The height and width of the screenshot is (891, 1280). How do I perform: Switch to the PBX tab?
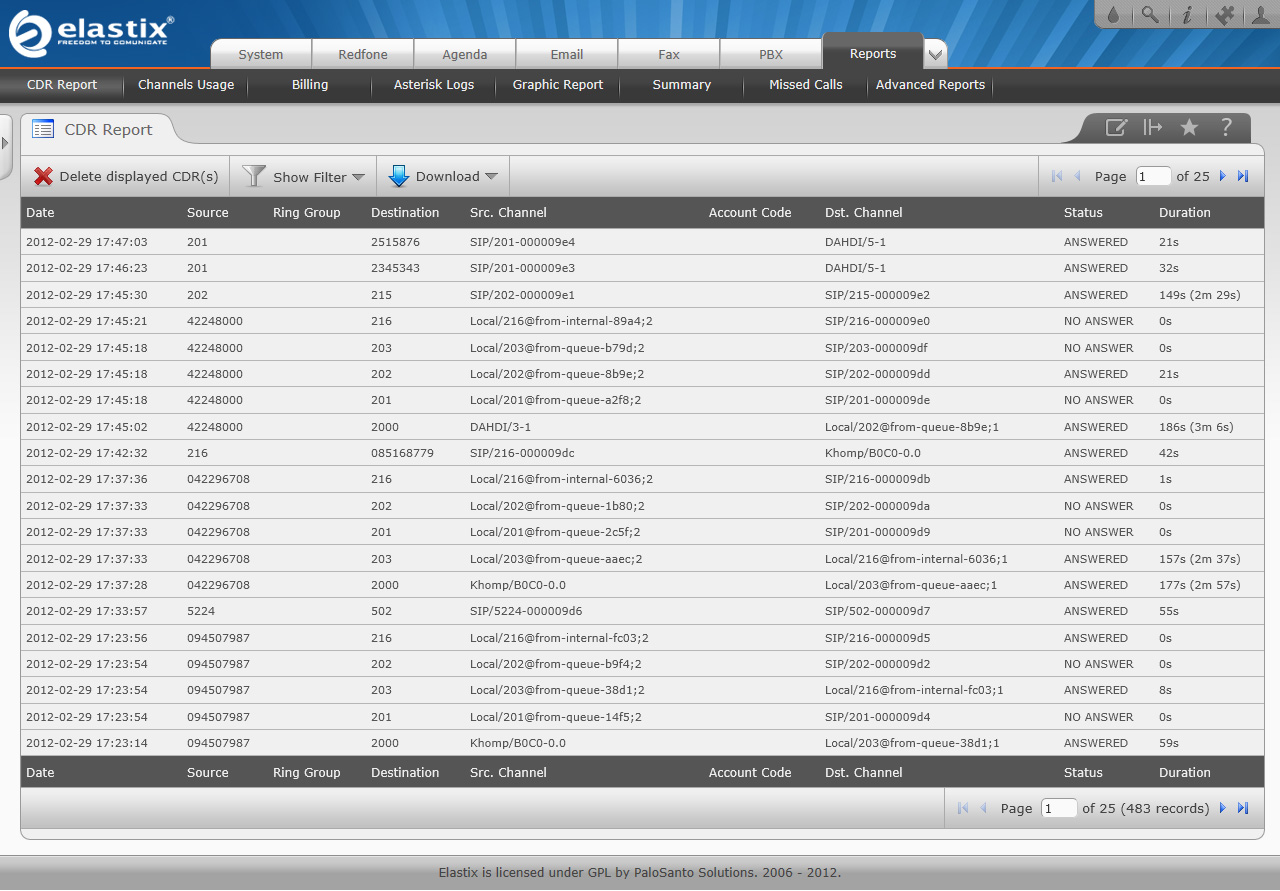pyautogui.click(x=771, y=55)
